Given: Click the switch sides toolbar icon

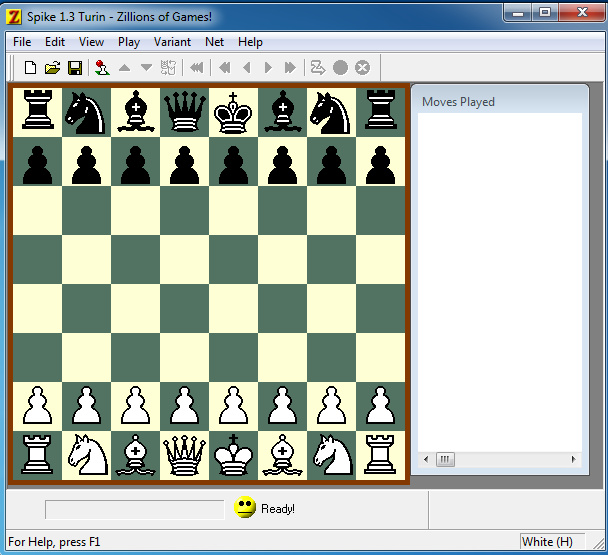Looking at the screenshot, I should pos(168,68).
